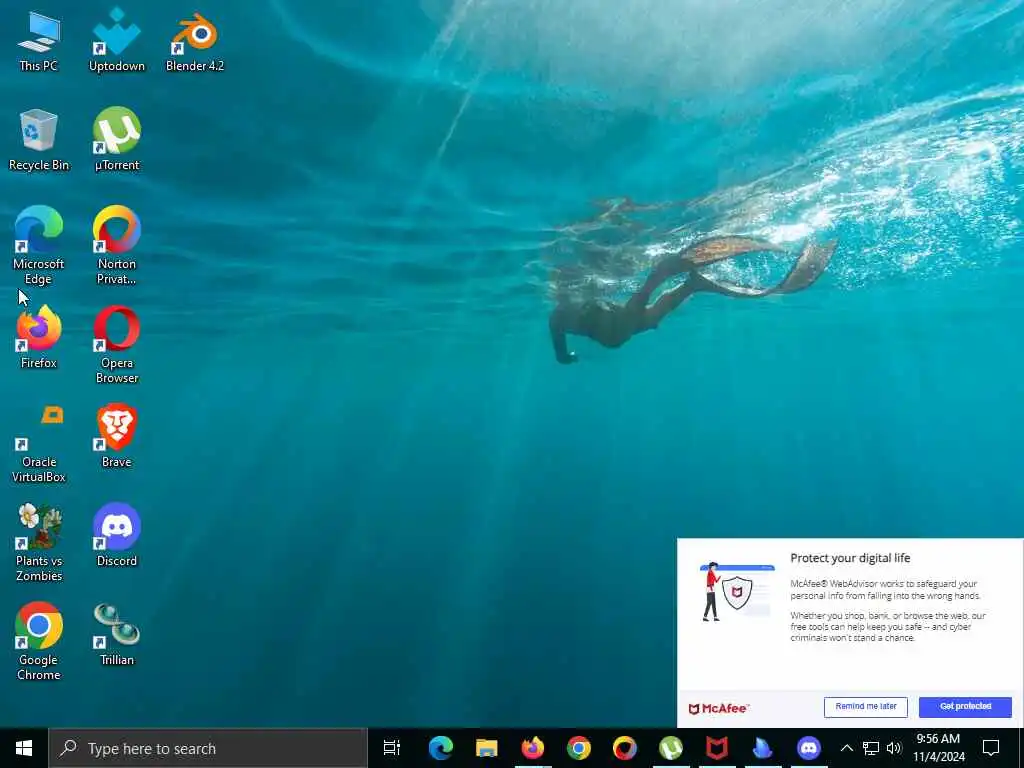Open µTorrent from the taskbar

671,748
